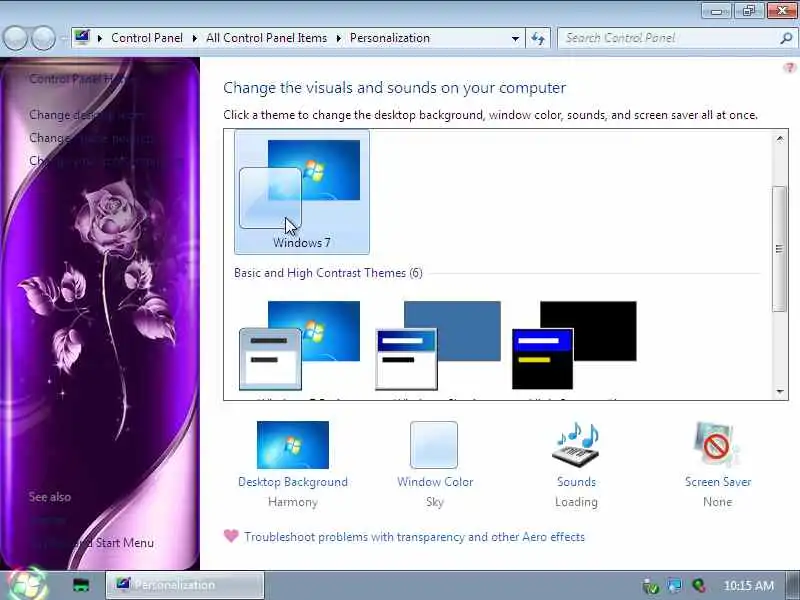The image size is (800, 600).
Task: Click the address bar computer icon
Action: pos(82,37)
